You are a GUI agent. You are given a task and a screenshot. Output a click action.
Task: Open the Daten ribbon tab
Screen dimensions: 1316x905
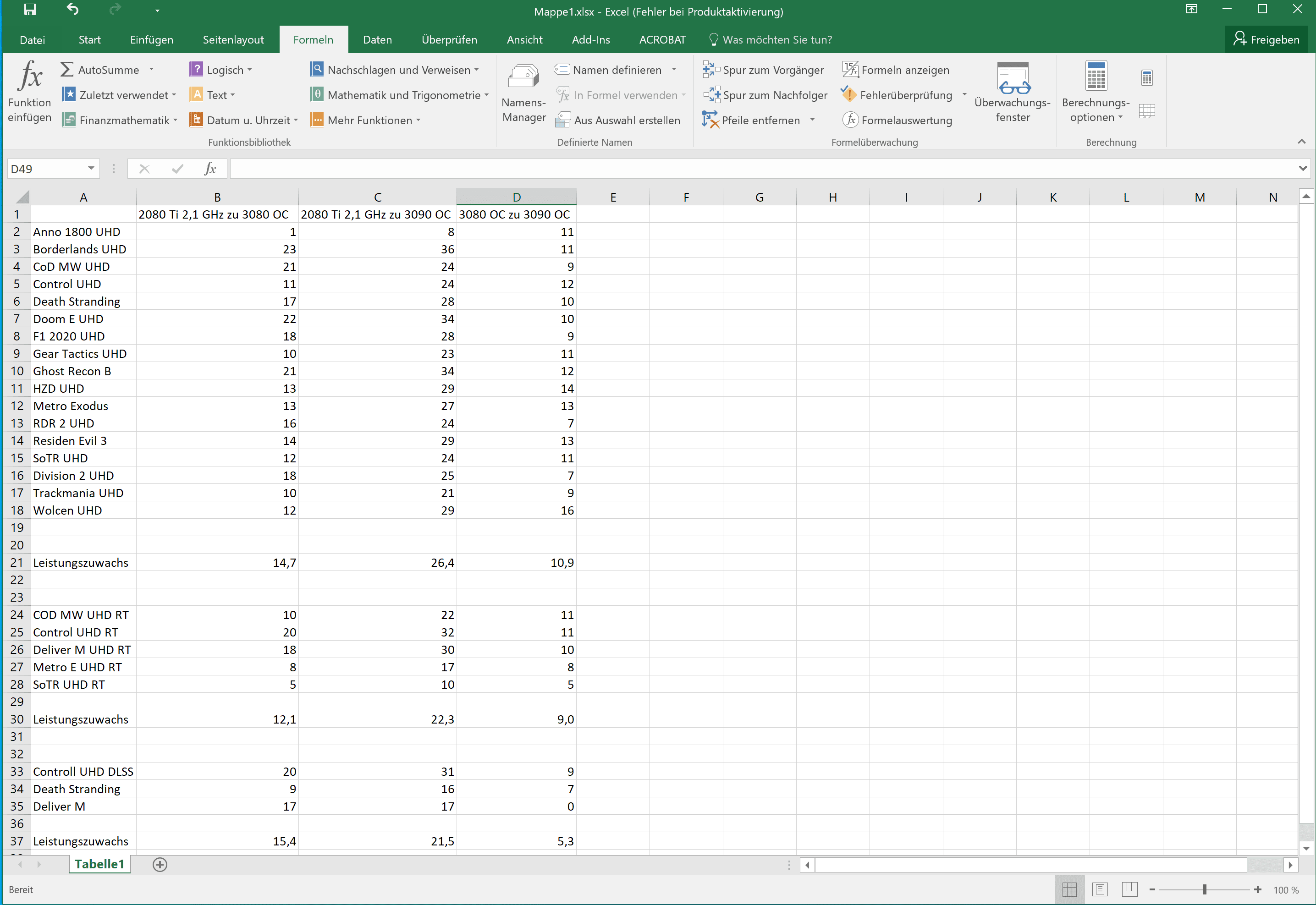coord(377,40)
